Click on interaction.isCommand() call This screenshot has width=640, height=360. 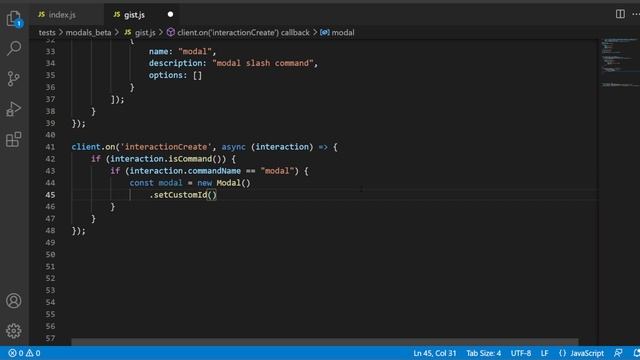(x=168, y=159)
